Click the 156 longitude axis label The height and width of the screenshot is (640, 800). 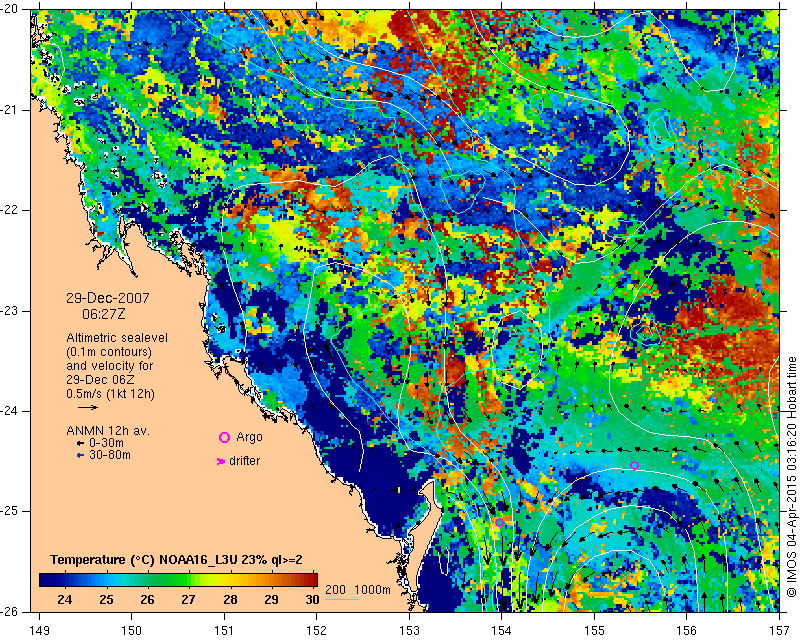(687, 631)
